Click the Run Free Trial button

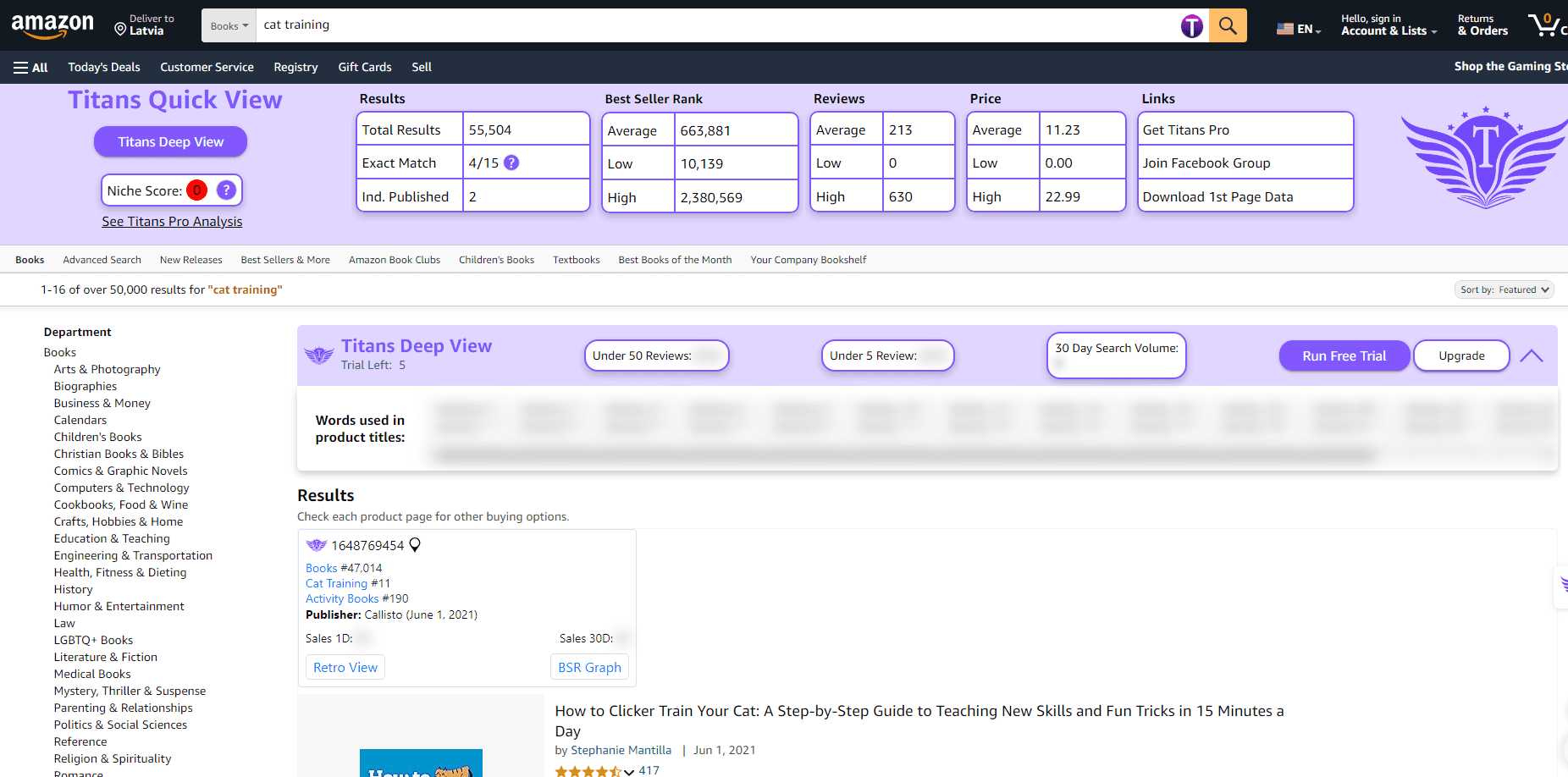click(x=1344, y=355)
